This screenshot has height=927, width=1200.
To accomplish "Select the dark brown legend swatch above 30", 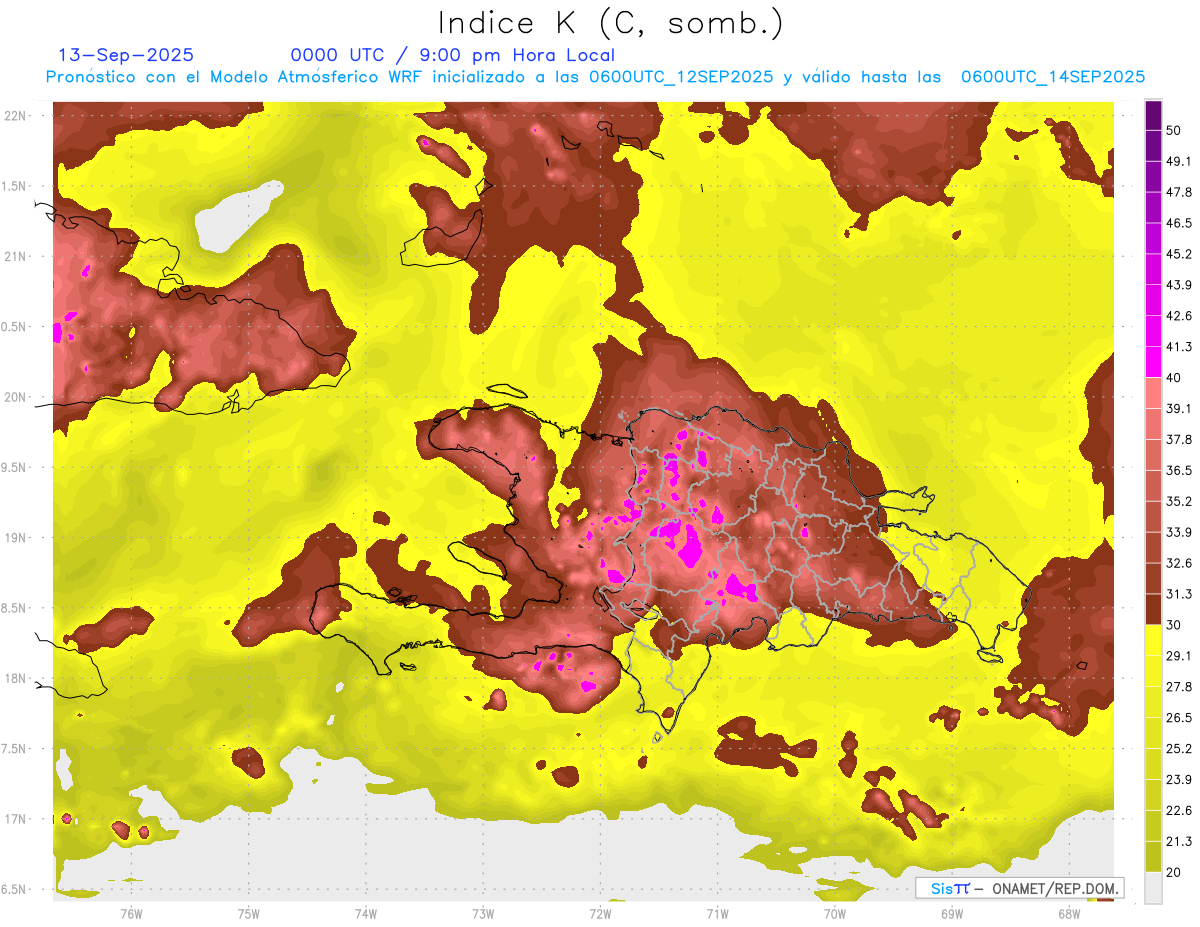I will 1153,609.
